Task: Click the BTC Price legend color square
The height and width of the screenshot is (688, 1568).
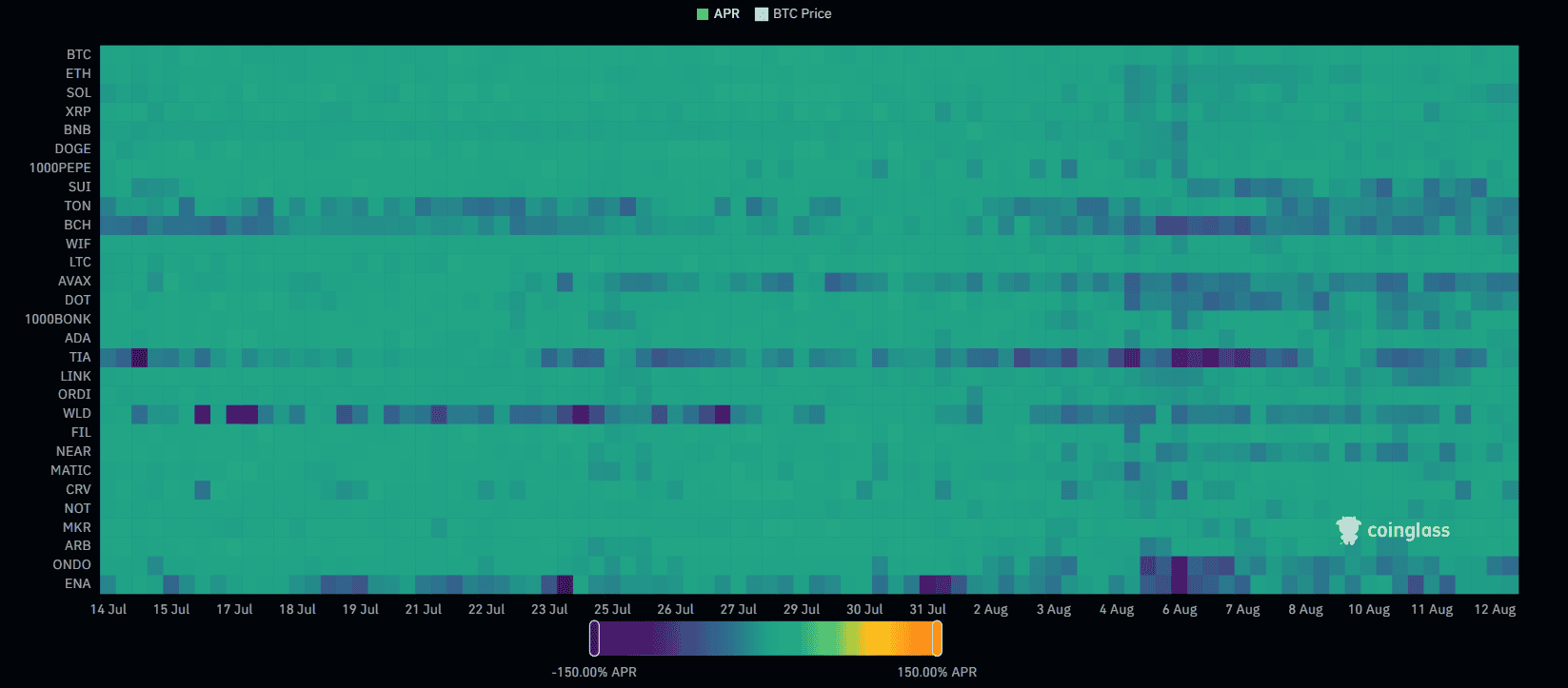Action: pyautogui.click(x=761, y=14)
